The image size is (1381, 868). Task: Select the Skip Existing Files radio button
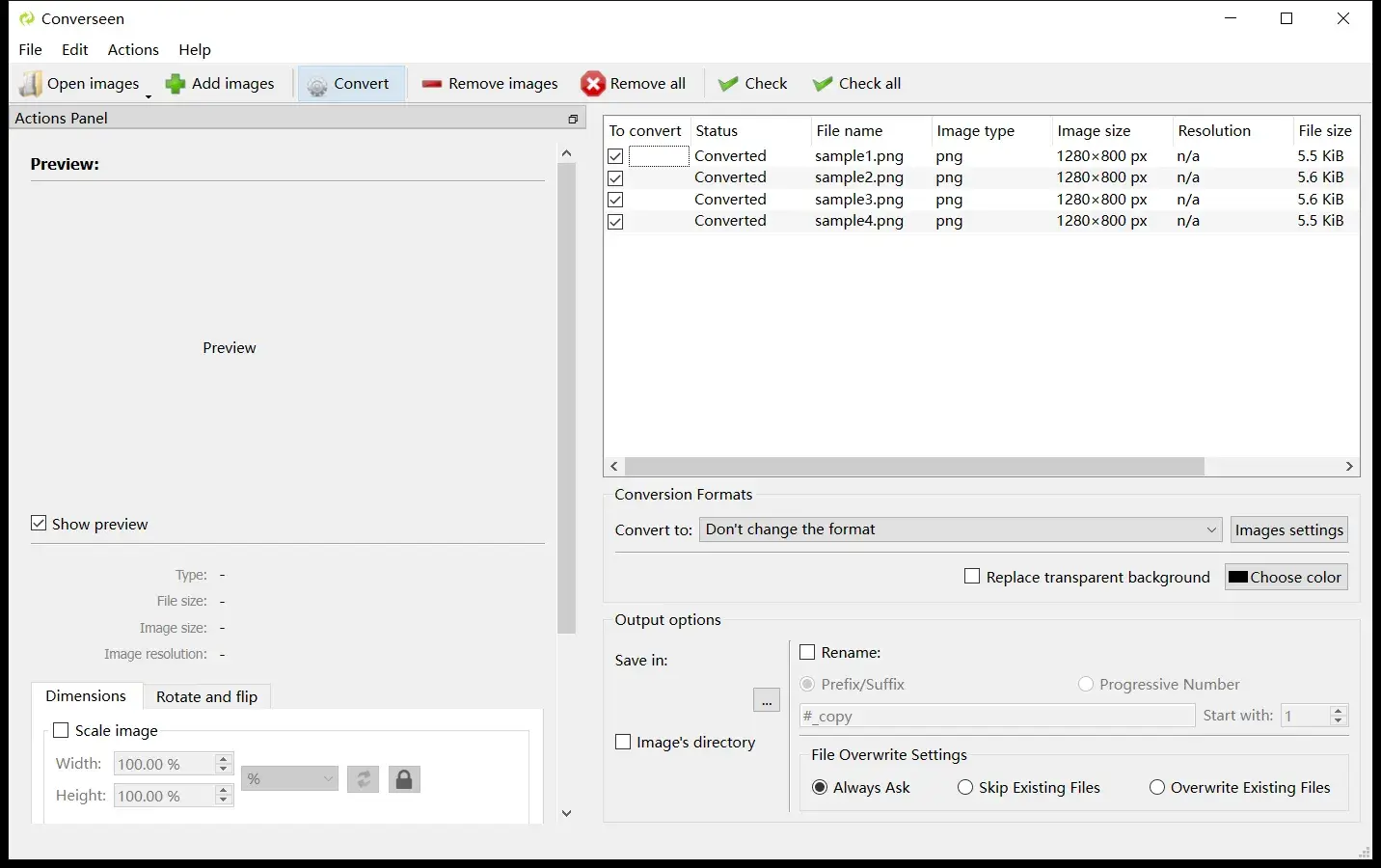(965, 787)
